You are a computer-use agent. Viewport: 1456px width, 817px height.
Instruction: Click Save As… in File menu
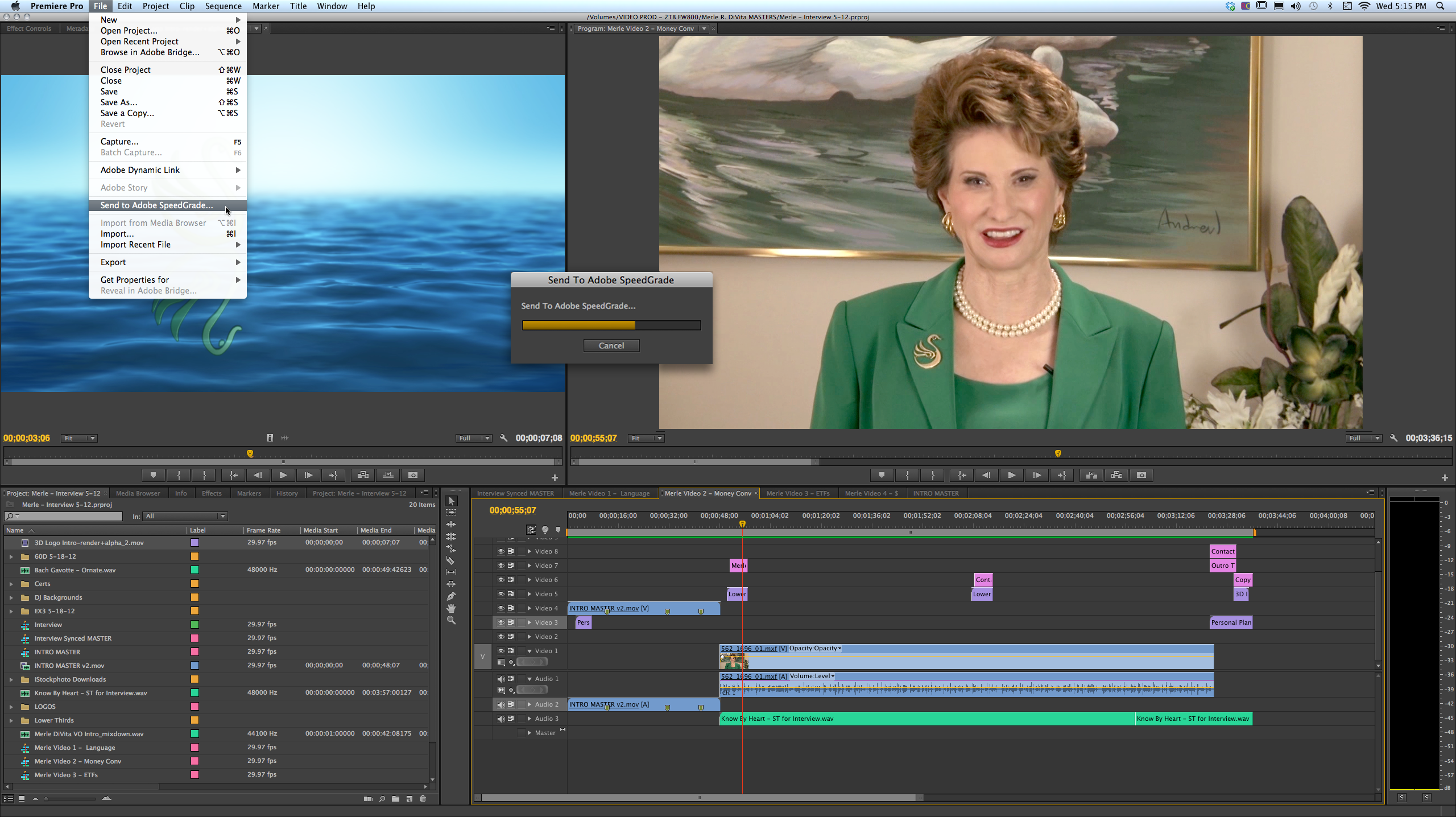pos(168,102)
